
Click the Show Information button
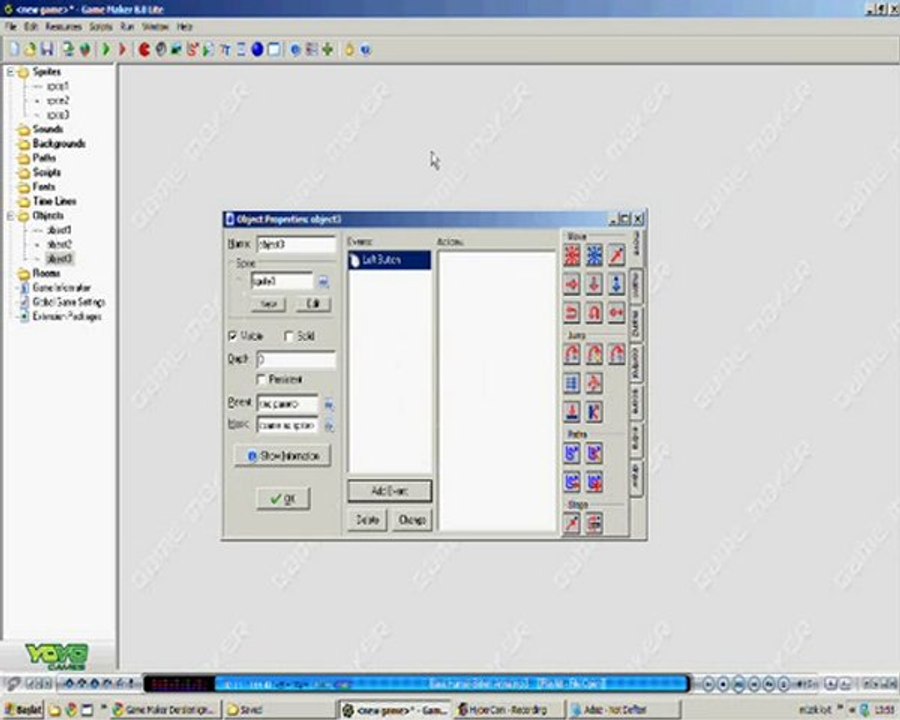(282, 456)
